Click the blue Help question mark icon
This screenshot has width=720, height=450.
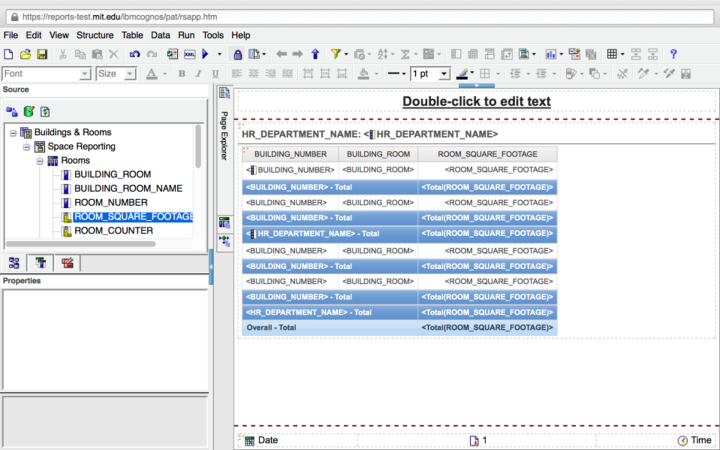(x=674, y=54)
